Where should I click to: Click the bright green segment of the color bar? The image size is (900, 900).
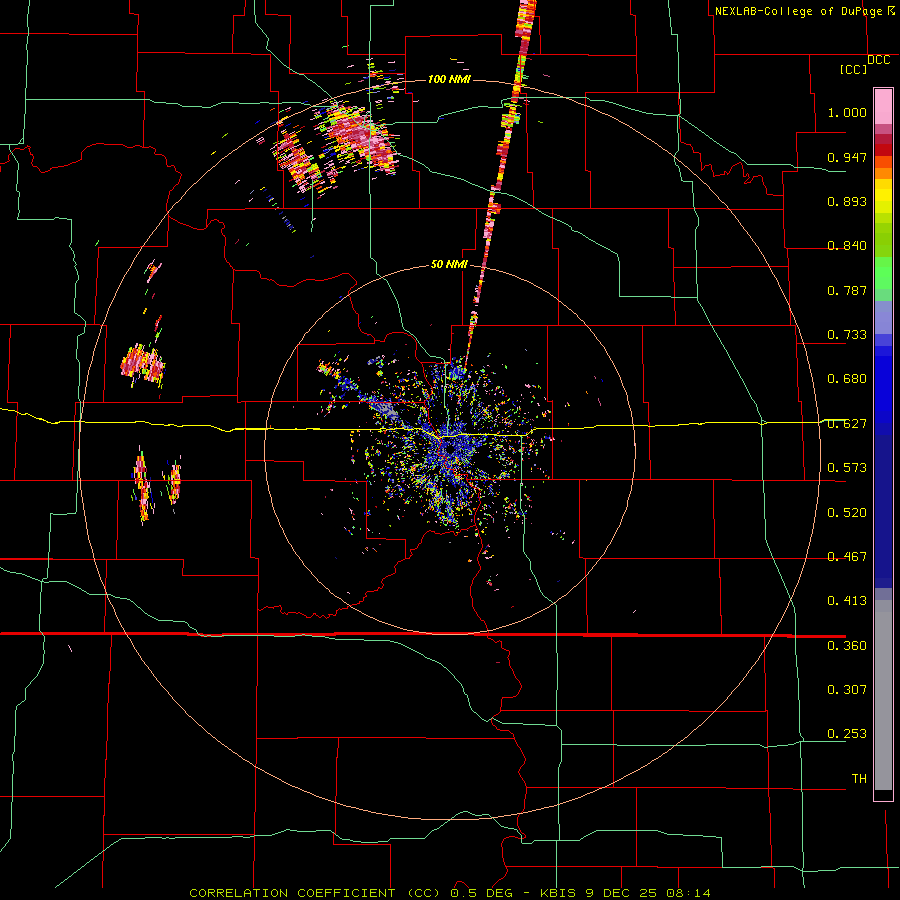tap(883, 273)
